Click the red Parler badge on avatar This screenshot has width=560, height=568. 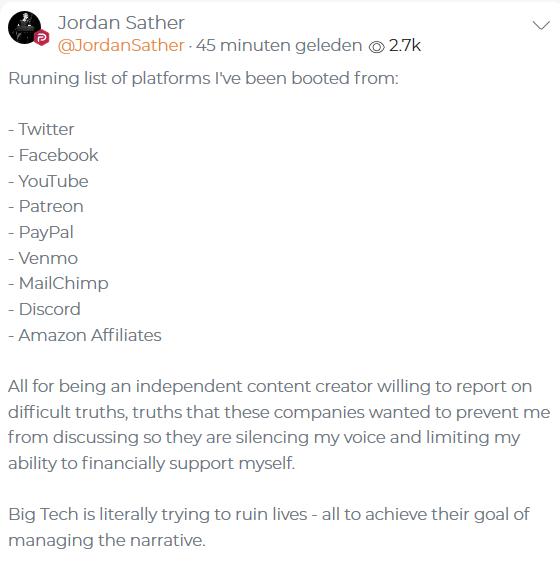point(42,38)
